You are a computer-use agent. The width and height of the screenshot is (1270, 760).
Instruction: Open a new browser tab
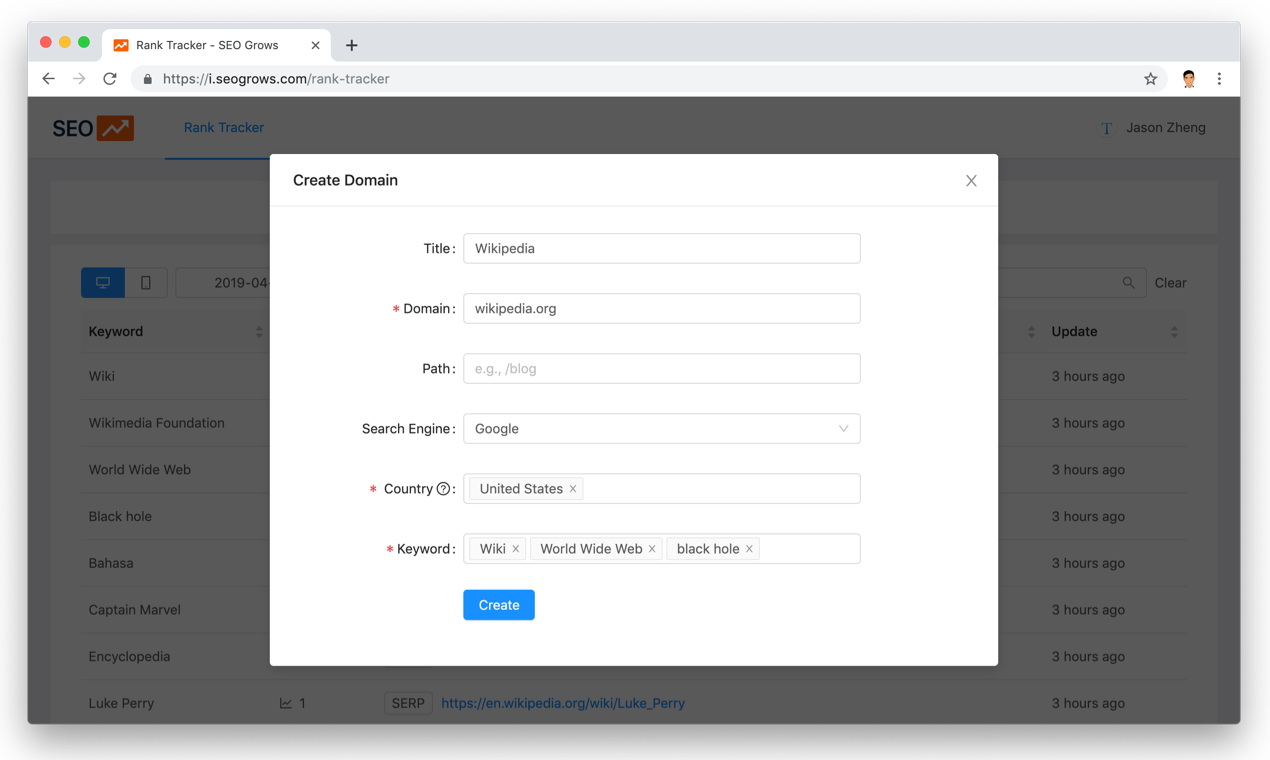[352, 45]
